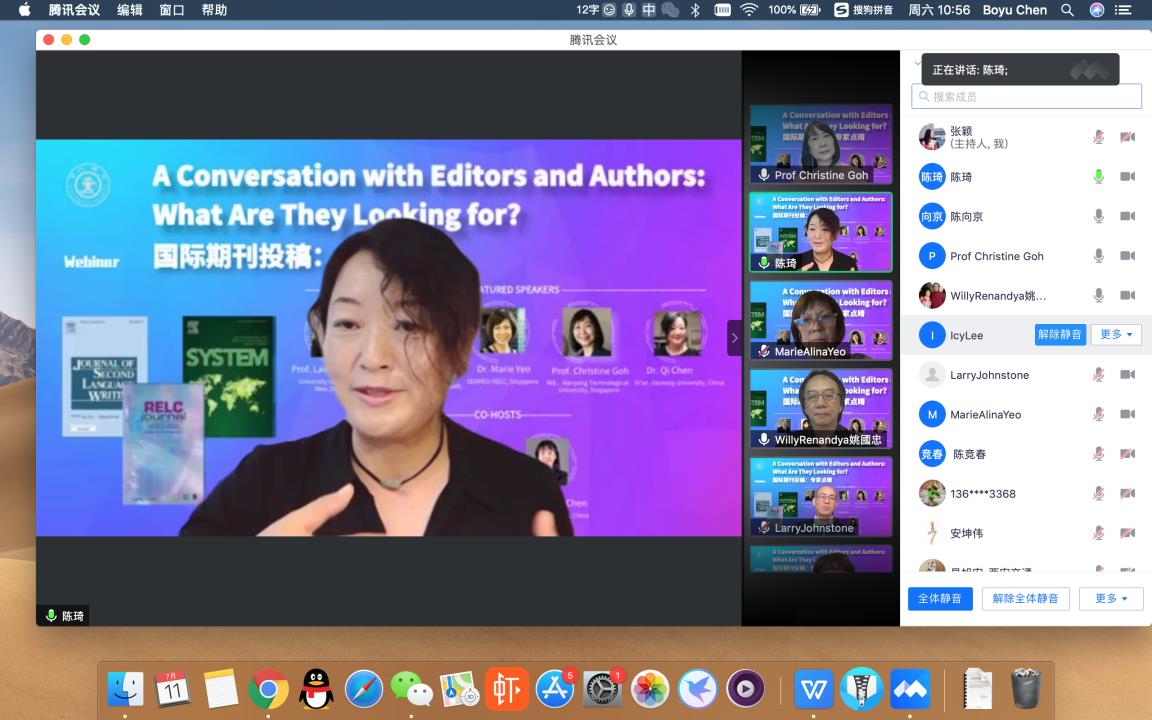1152x720 pixels.
Task: Click the 搜索成员 search field
Action: click(x=1026, y=96)
